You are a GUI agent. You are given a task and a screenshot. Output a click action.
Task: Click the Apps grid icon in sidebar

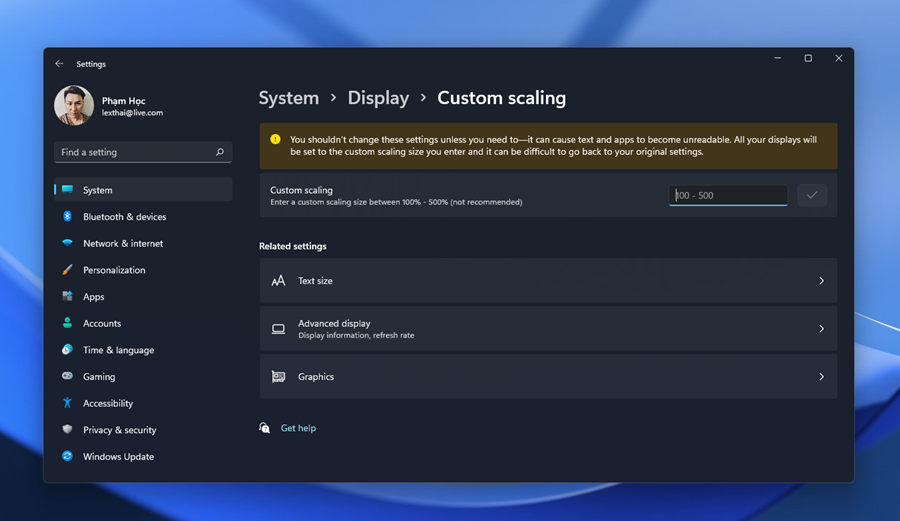click(x=67, y=296)
